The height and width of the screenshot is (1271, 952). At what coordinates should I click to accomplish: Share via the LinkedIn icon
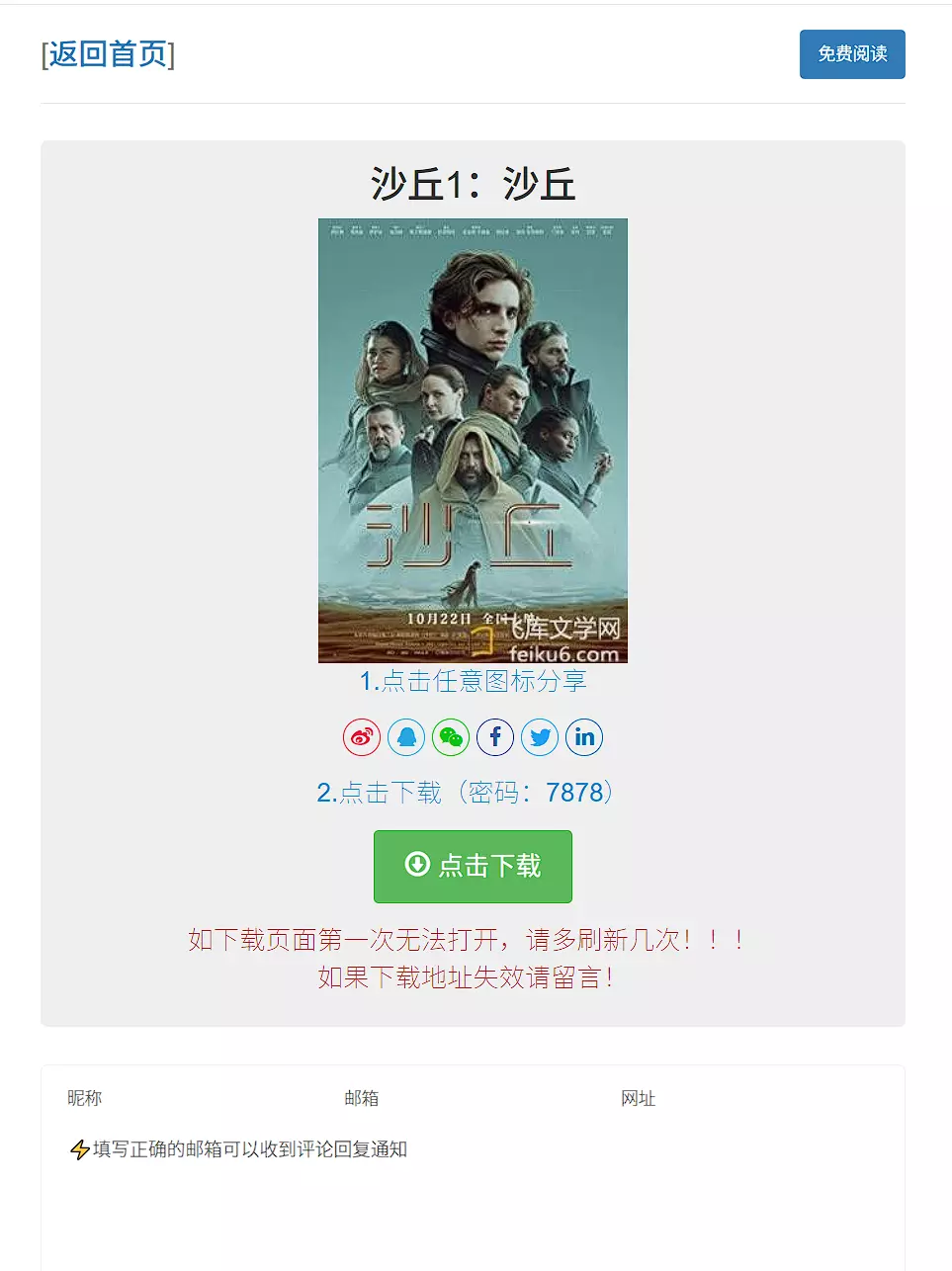(x=584, y=737)
